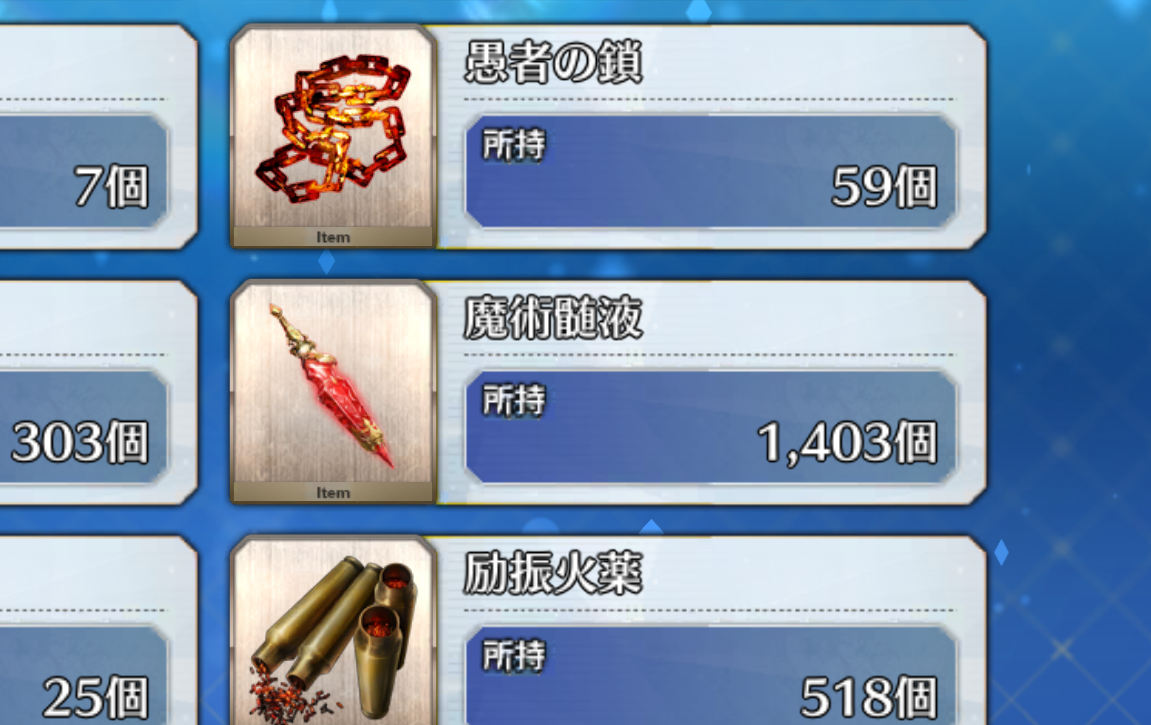Image resolution: width=1151 pixels, height=725 pixels.
Task: Open the 励振火薬 item card
Action: click(x=609, y=630)
